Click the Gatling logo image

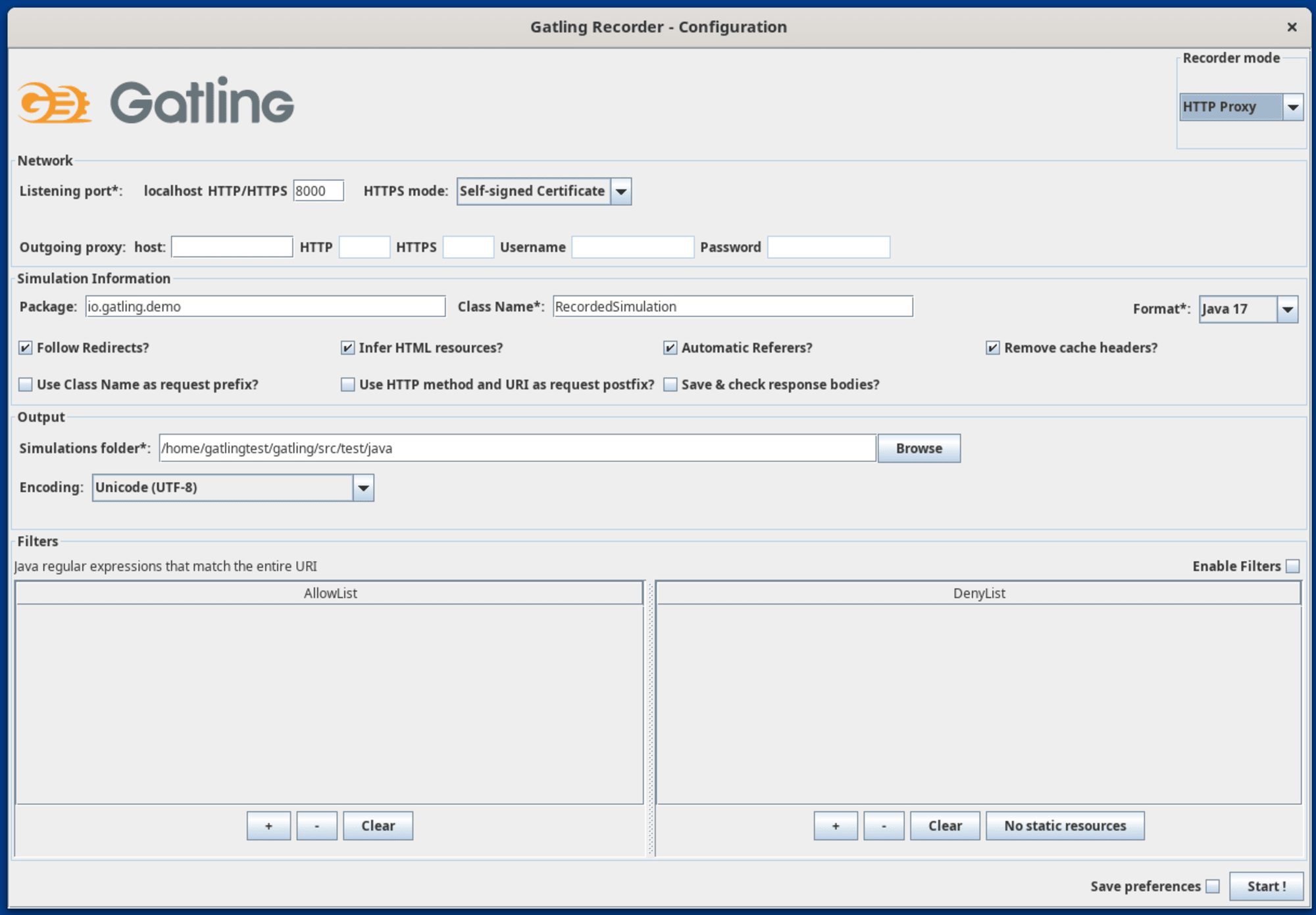coord(156,100)
